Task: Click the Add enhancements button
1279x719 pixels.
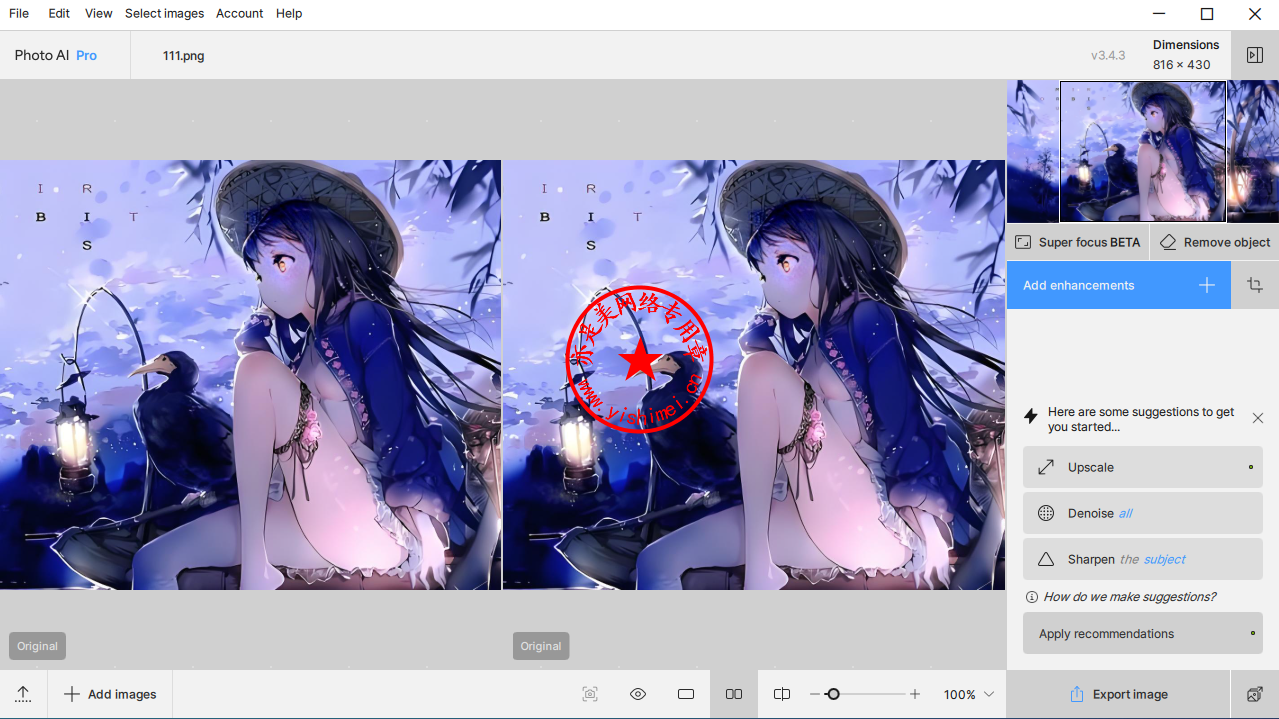Action: [x=1119, y=285]
